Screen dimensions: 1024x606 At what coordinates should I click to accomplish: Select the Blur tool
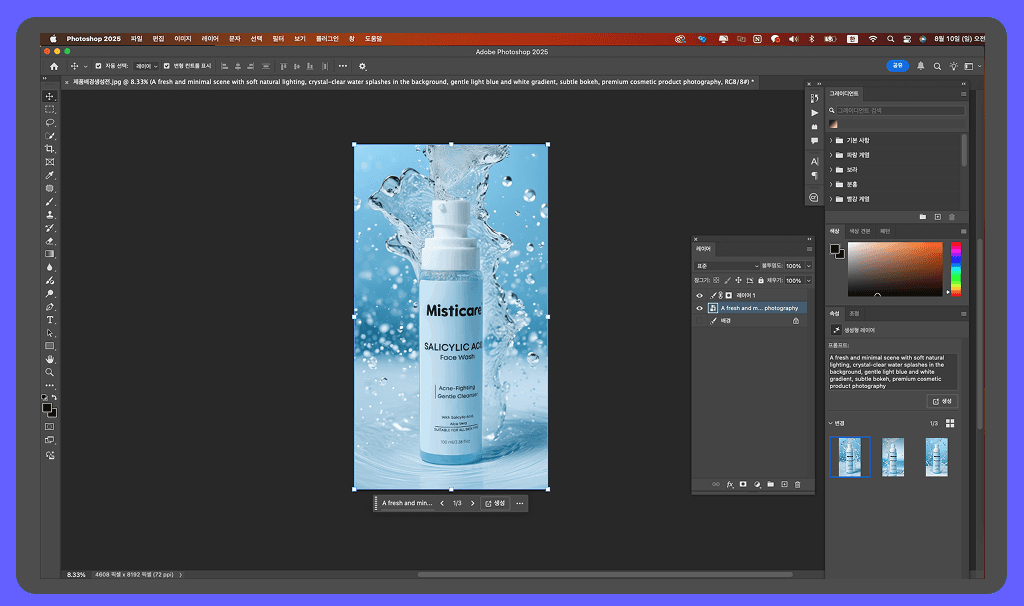[x=50, y=267]
